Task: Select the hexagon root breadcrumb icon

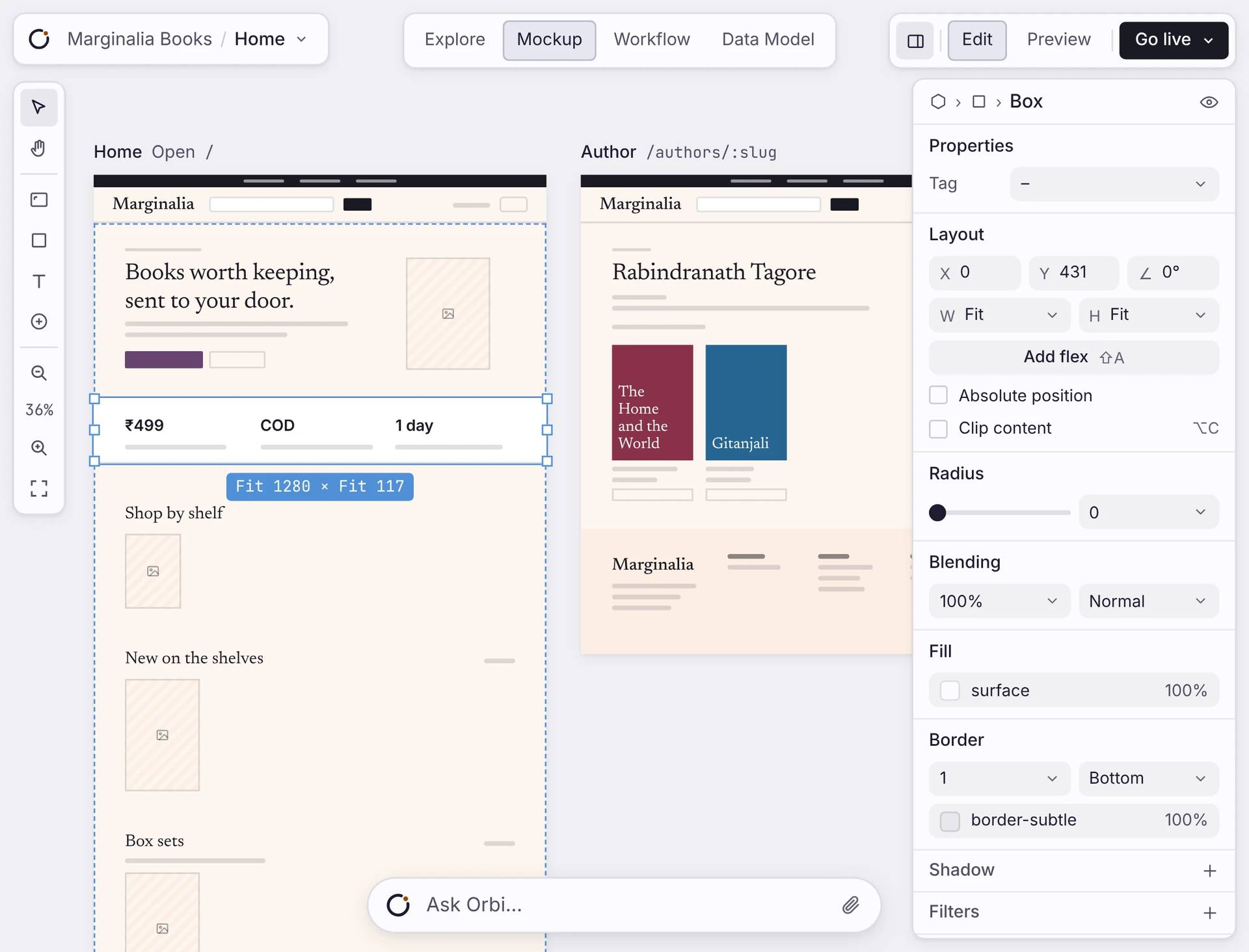Action: coord(938,101)
